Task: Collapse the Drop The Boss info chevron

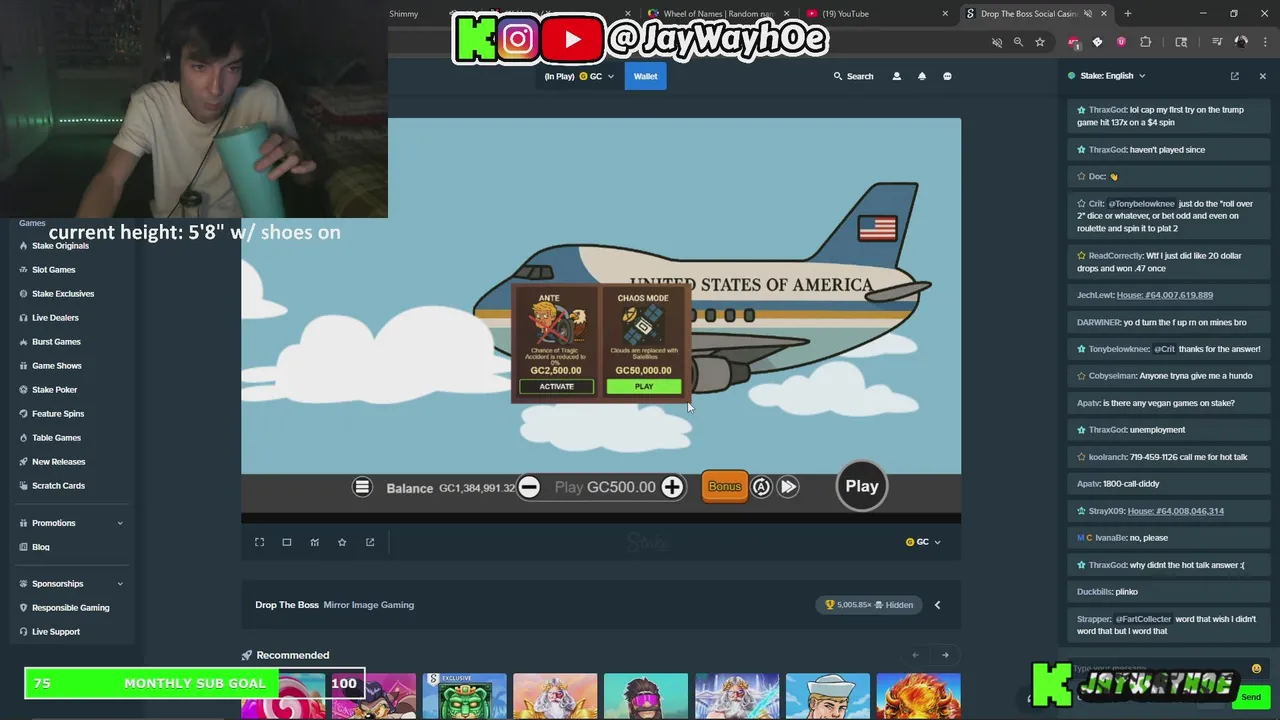Action: 937,605
